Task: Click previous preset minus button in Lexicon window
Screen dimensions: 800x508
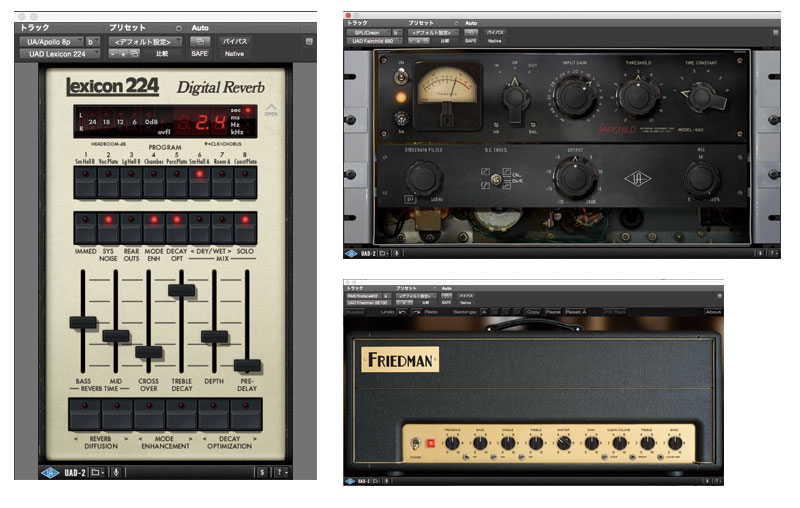Action: (113, 54)
